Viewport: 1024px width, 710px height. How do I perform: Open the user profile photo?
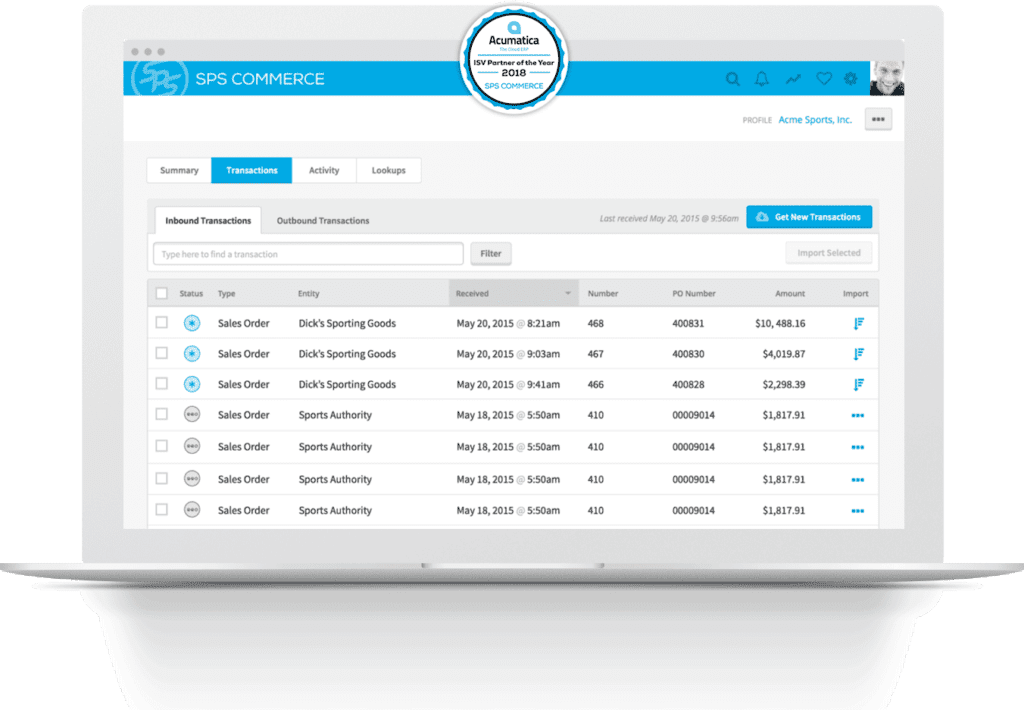[x=887, y=78]
